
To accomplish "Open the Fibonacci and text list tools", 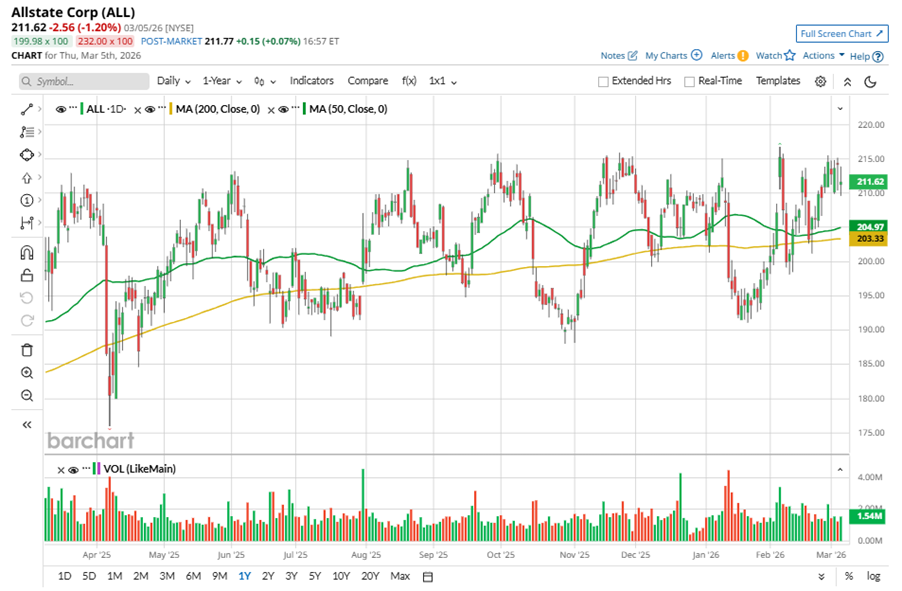I will pyautogui.click(x=26, y=132).
